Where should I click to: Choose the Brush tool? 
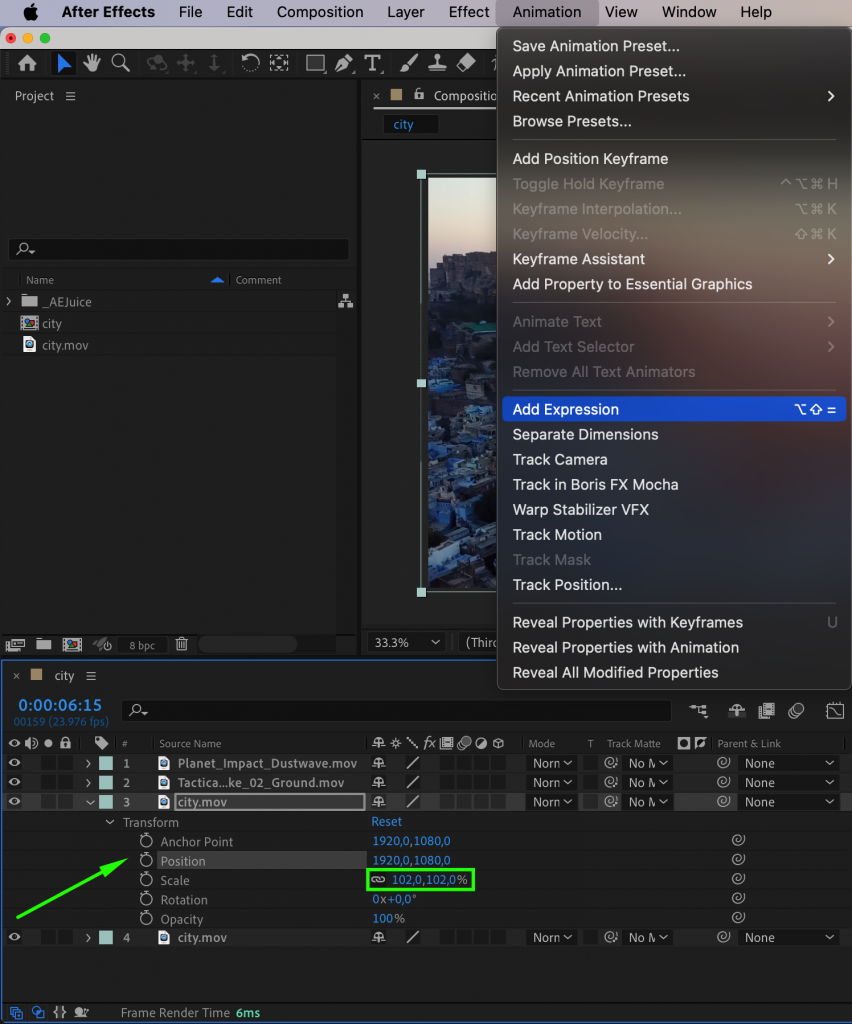point(408,63)
